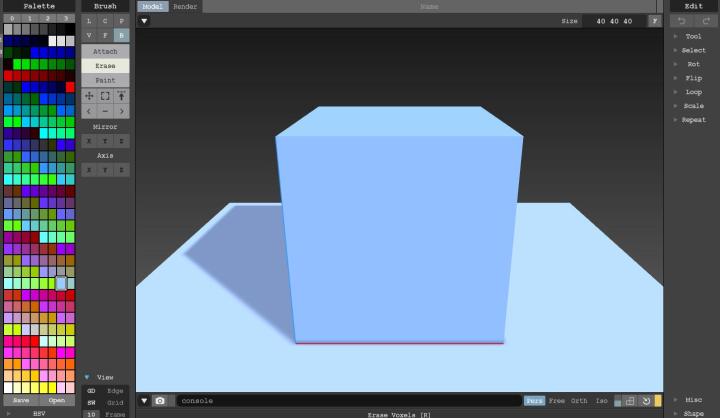
Task: Select the Face brush (F)
Action: 105,35
